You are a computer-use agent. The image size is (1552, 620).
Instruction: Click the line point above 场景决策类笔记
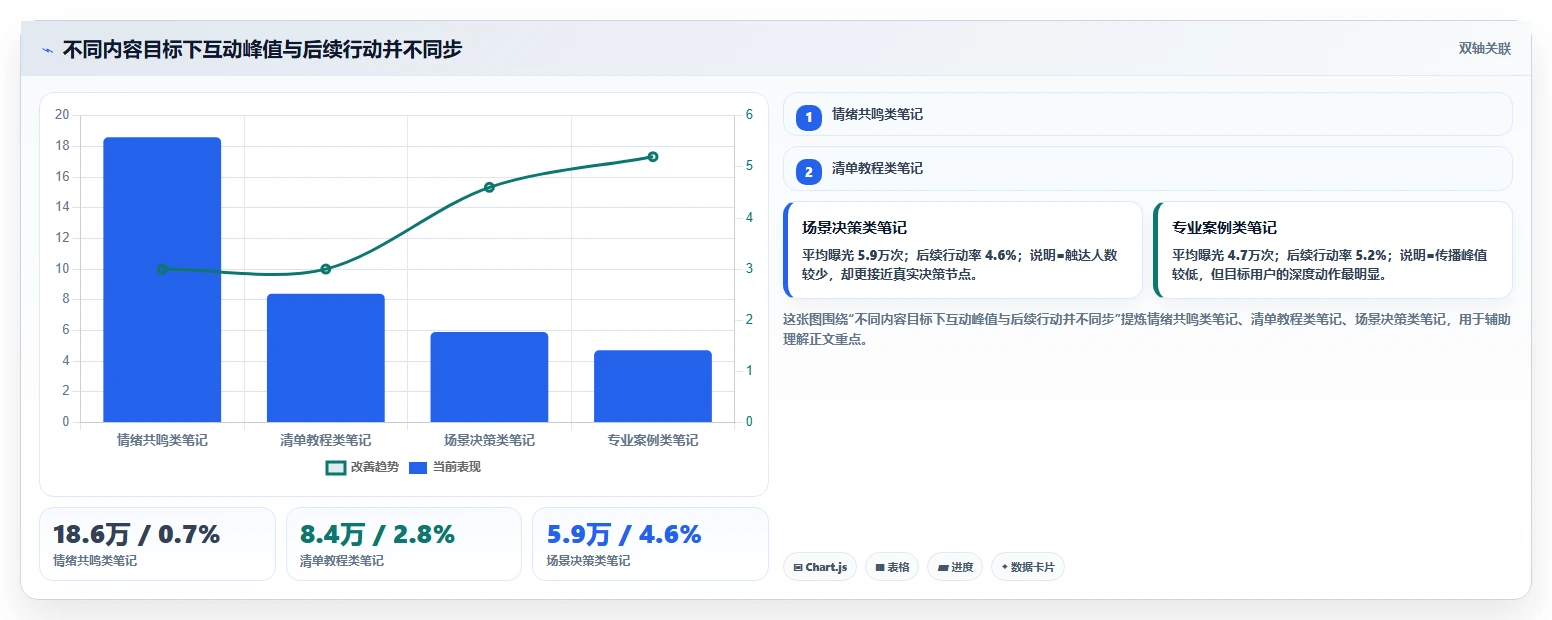coord(489,187)
